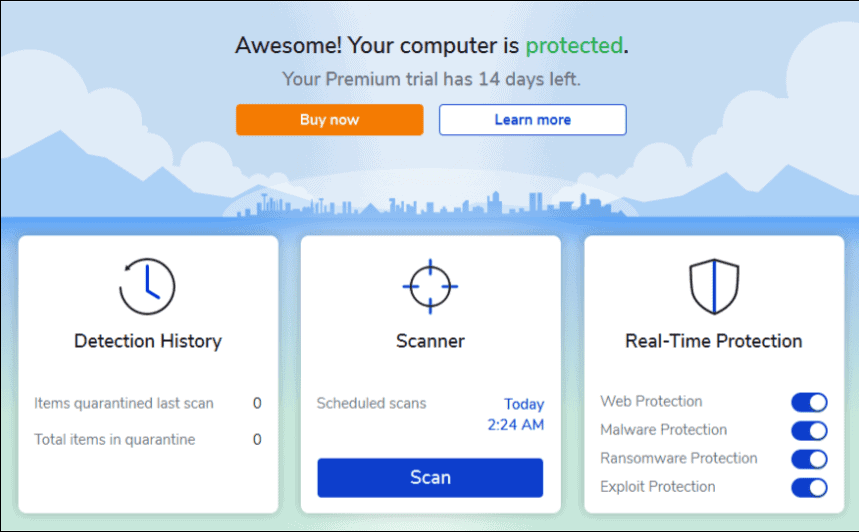Click Total items in quarantine row
859x532 pixels.
tap(148, 439)
